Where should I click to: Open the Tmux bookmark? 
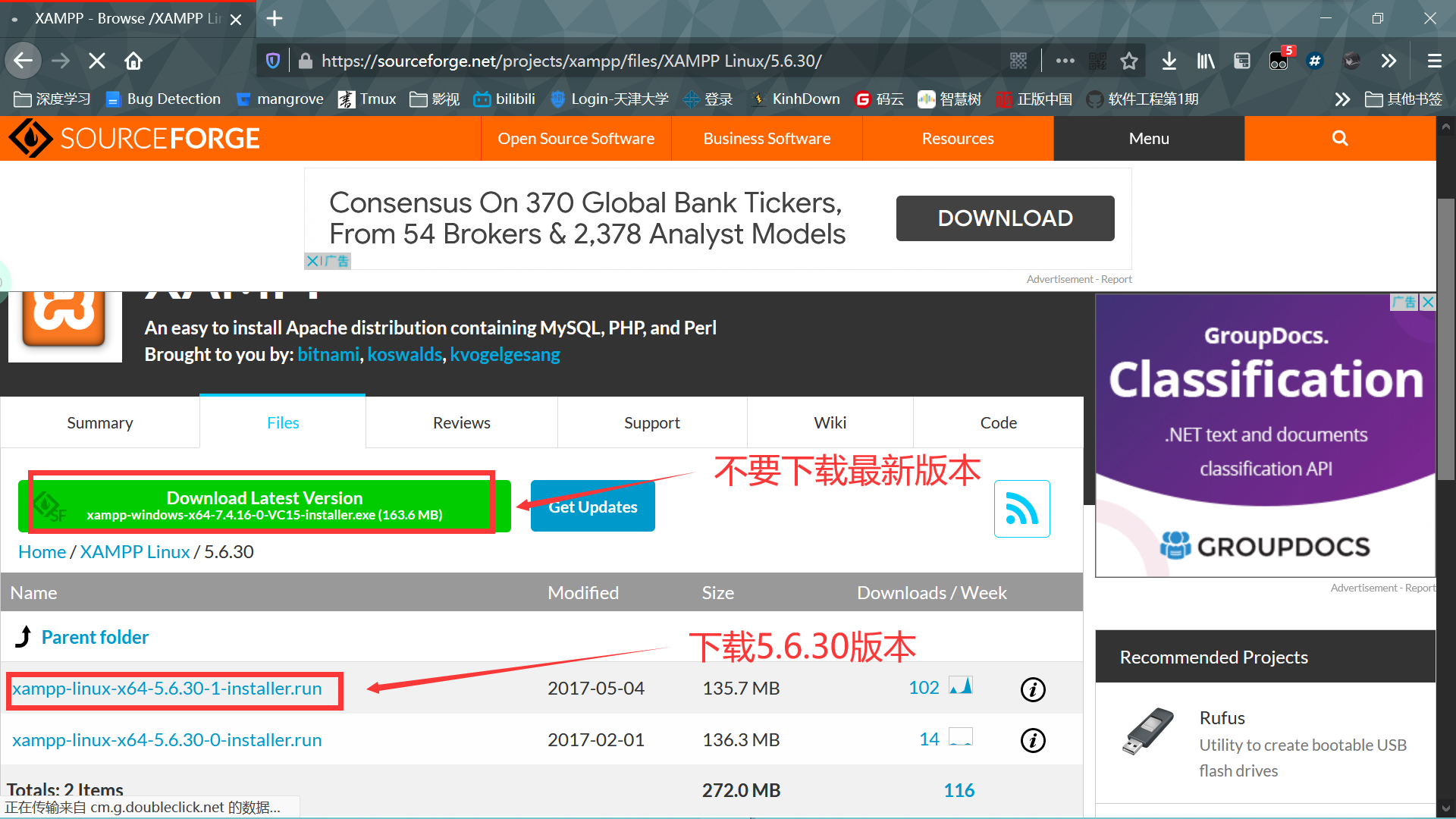[367, 99]
